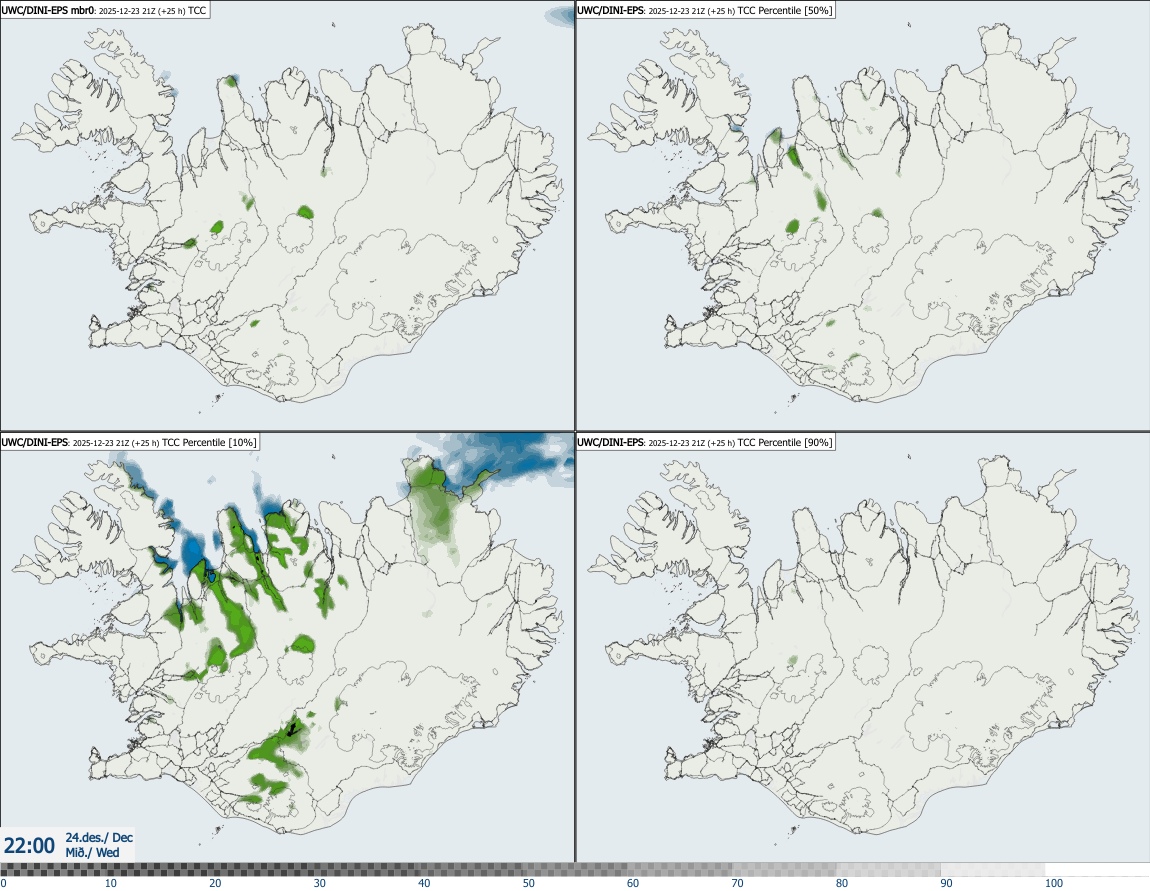The width and height of the screenshot is (1150, 891).
Task: Click the 40 tick label on colorbar
Action: pyautogui.click(x=424, y=883)
